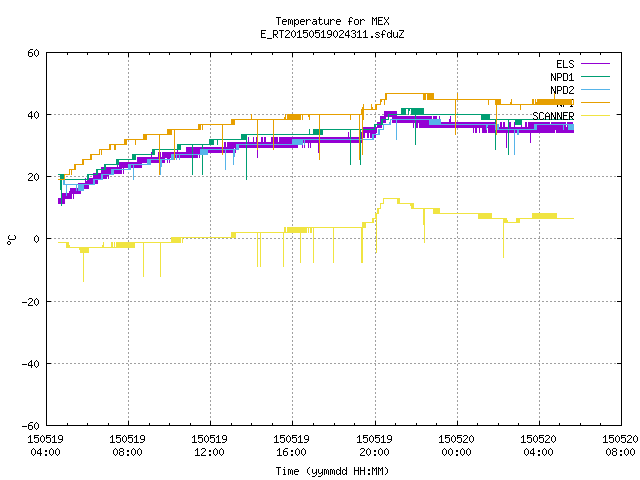
Task: Click the y-axis tick label 0
Action: (37, 239)
